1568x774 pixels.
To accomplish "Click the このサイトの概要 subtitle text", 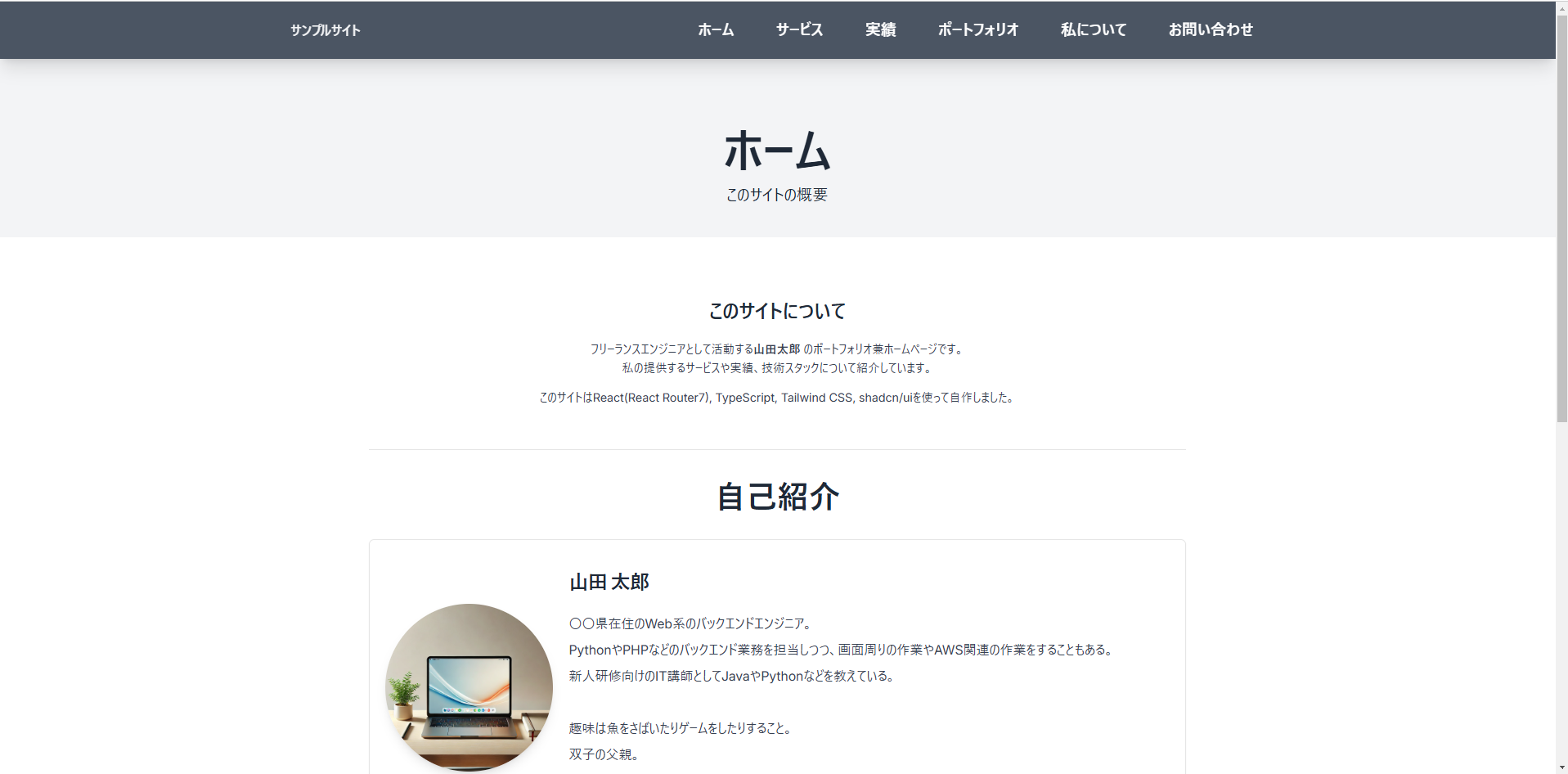I will 775,195.
